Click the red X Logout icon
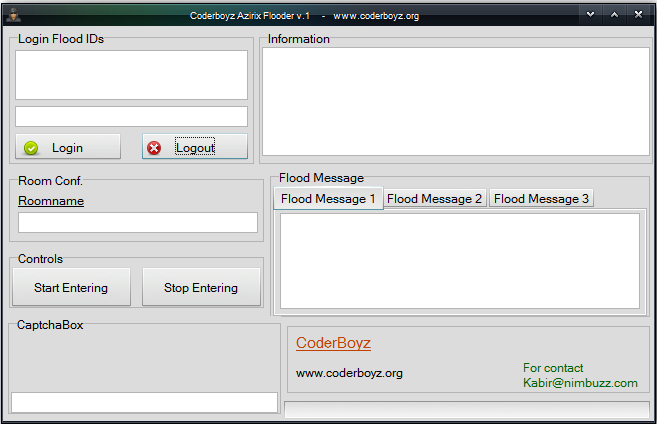 [x=154, y=148]
